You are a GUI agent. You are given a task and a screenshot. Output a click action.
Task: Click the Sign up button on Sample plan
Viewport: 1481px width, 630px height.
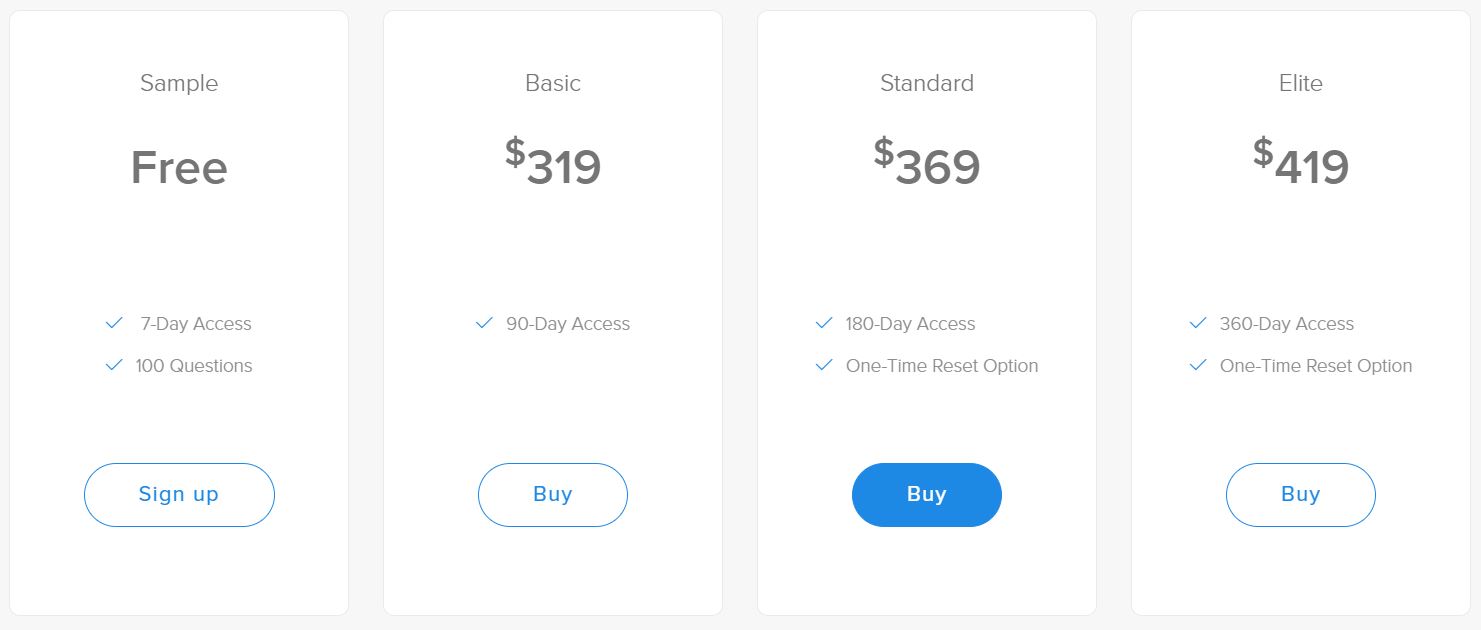coord(179,494)
